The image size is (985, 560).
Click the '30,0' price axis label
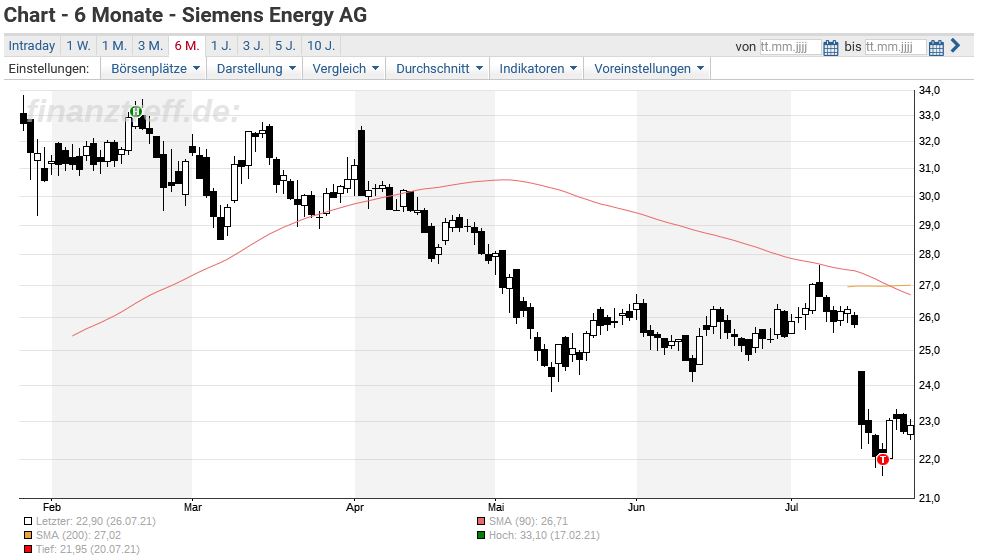pyautogui.click(x=930, y=196)
